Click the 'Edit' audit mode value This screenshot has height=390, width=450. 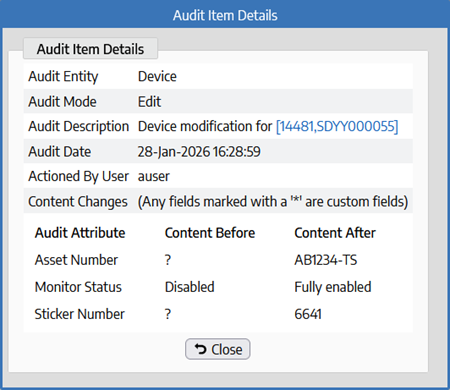coord(149,102)
